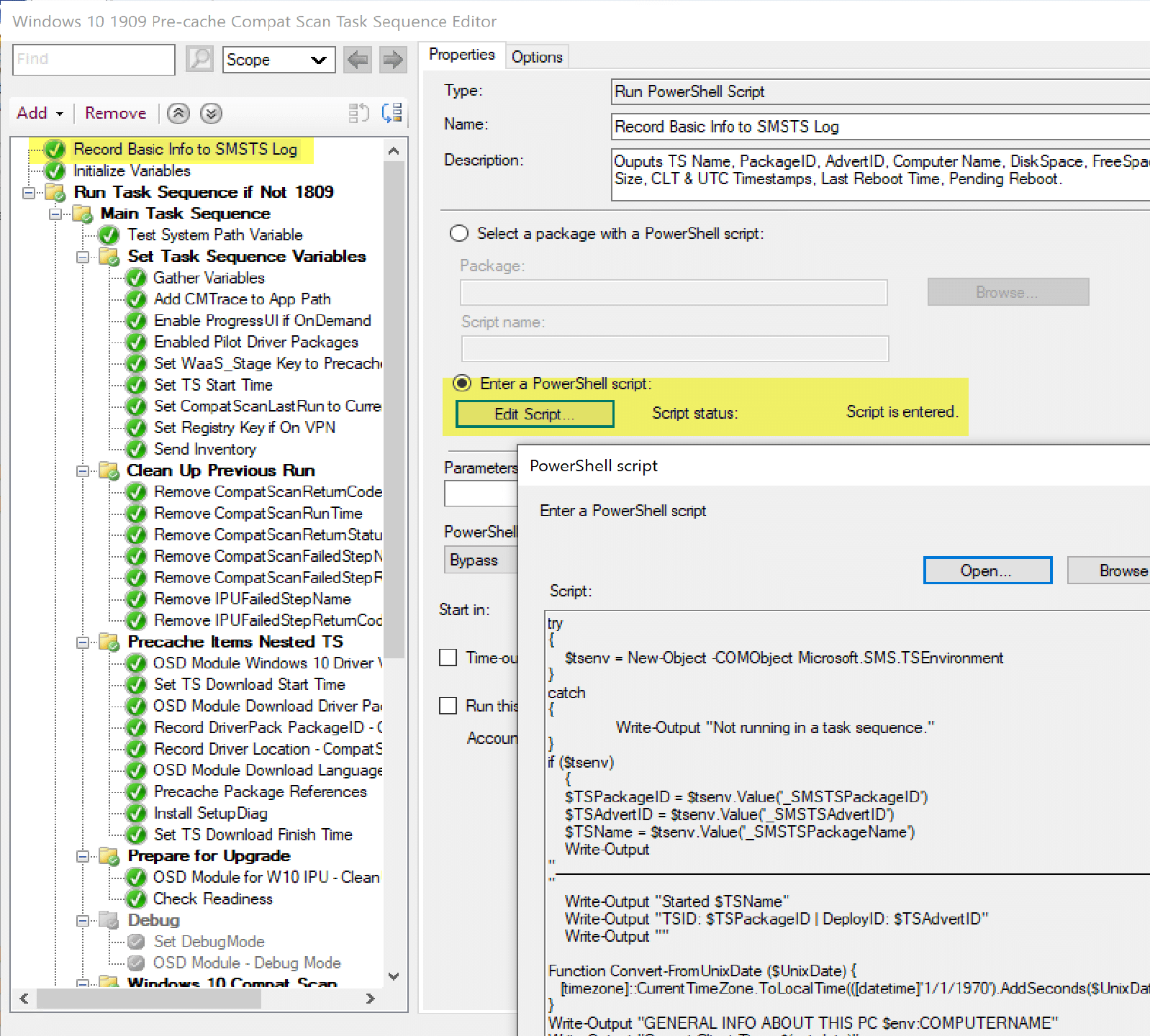Click the Find input field
The width and height of the screenshot is (1150, 1036).
(x=94, y=59)
